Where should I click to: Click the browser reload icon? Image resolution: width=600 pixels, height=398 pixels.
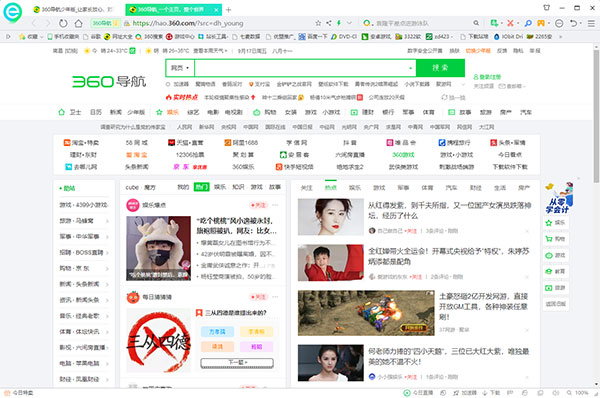(x=63, y=23)
